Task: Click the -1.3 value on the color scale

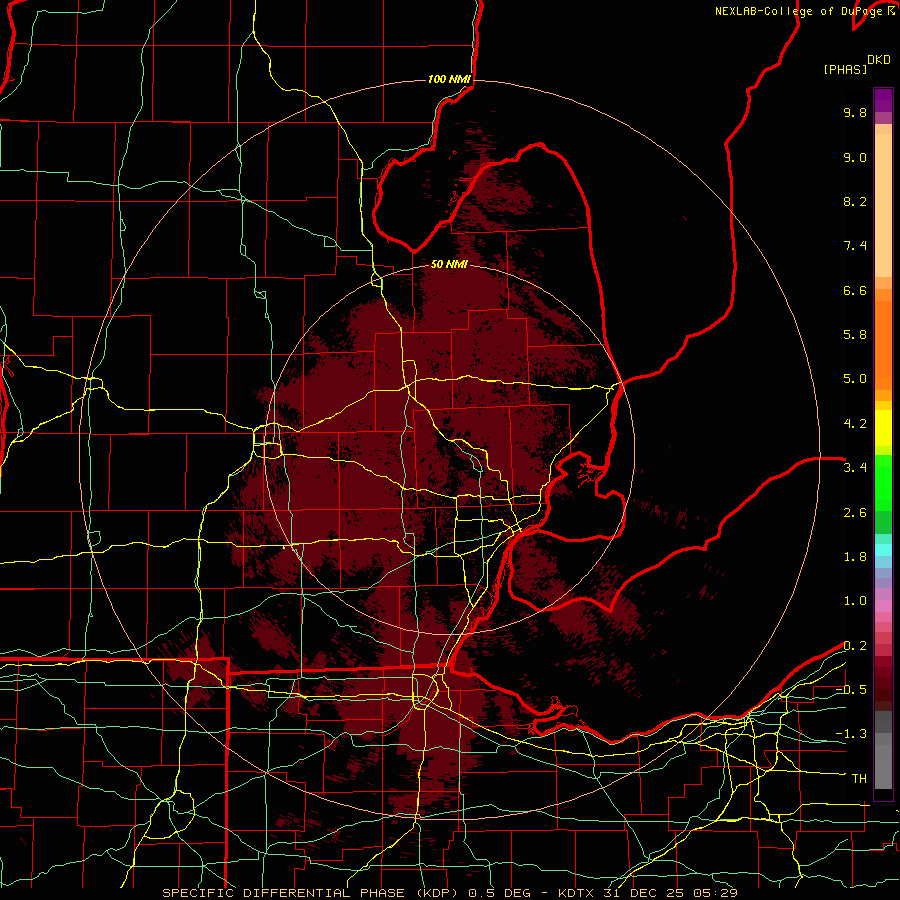Action: tap(851, 734)
